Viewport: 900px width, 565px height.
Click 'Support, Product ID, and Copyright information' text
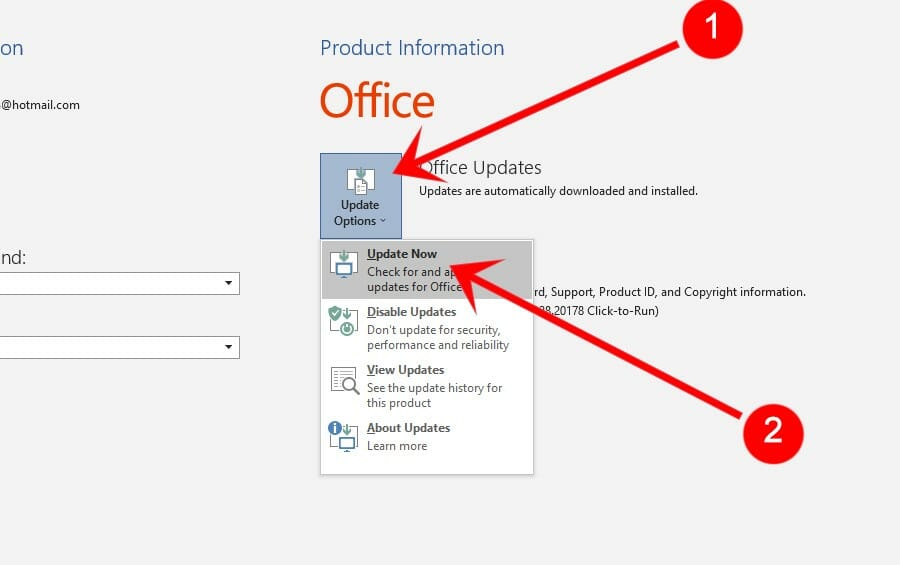[x=678, y=292]
